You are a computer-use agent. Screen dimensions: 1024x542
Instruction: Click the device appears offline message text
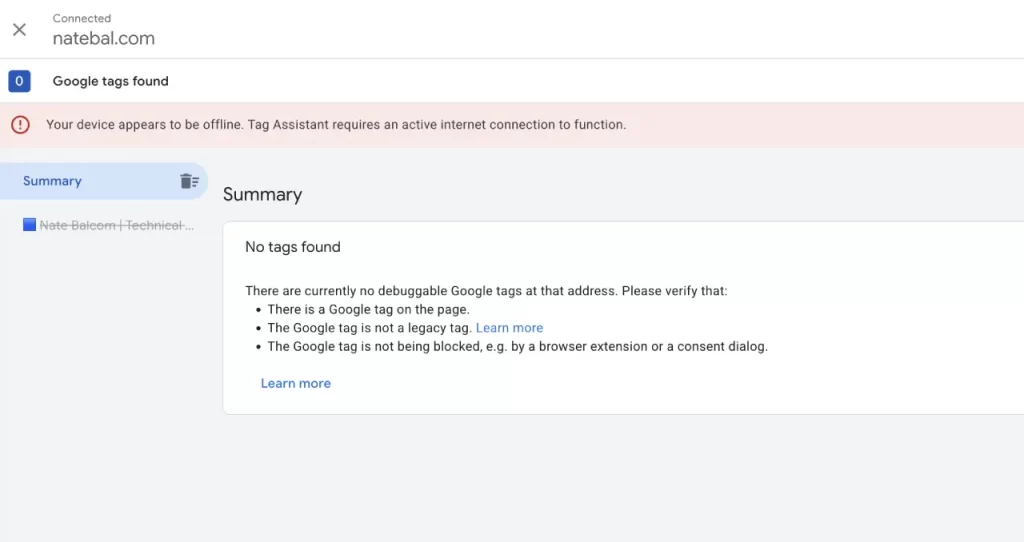click(336, 125)
